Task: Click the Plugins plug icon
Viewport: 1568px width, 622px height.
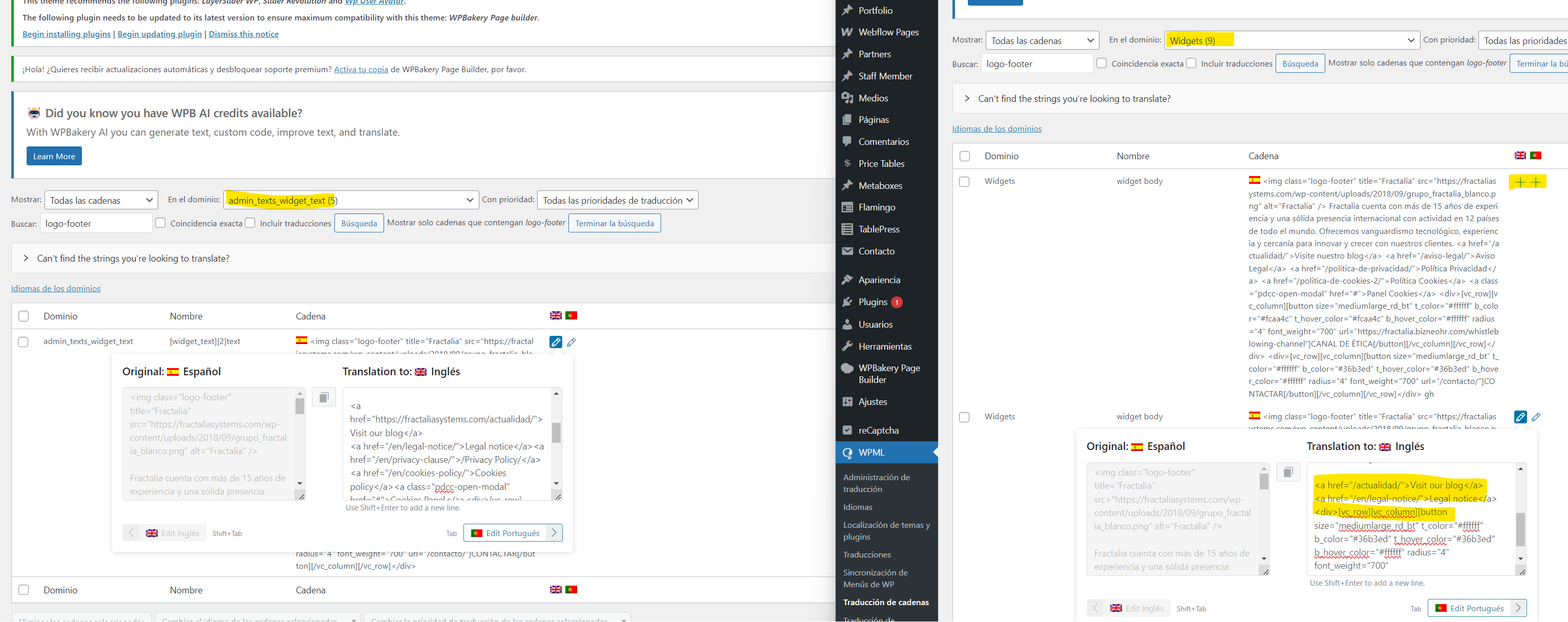Action: [x=846, y=302]
